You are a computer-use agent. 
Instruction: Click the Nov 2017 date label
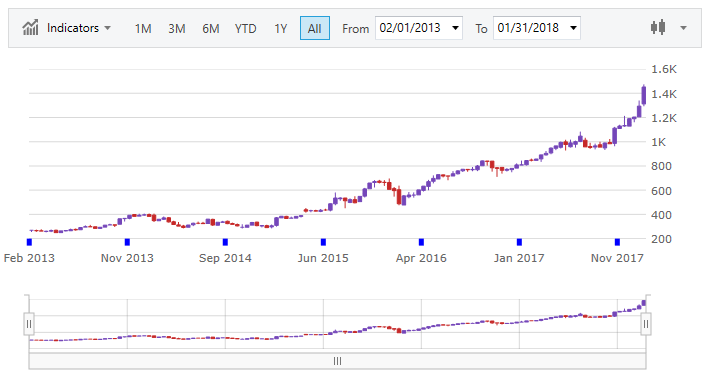(617, 258)
